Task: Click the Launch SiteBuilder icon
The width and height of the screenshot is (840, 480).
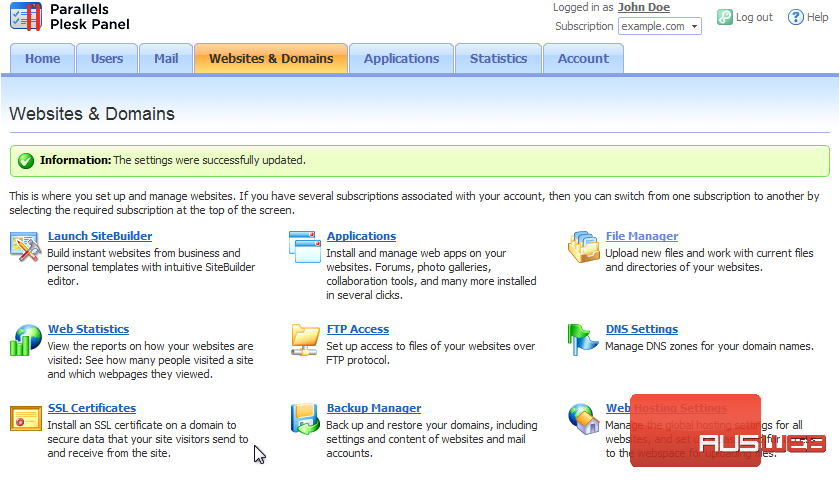Action: pos(25,246)
